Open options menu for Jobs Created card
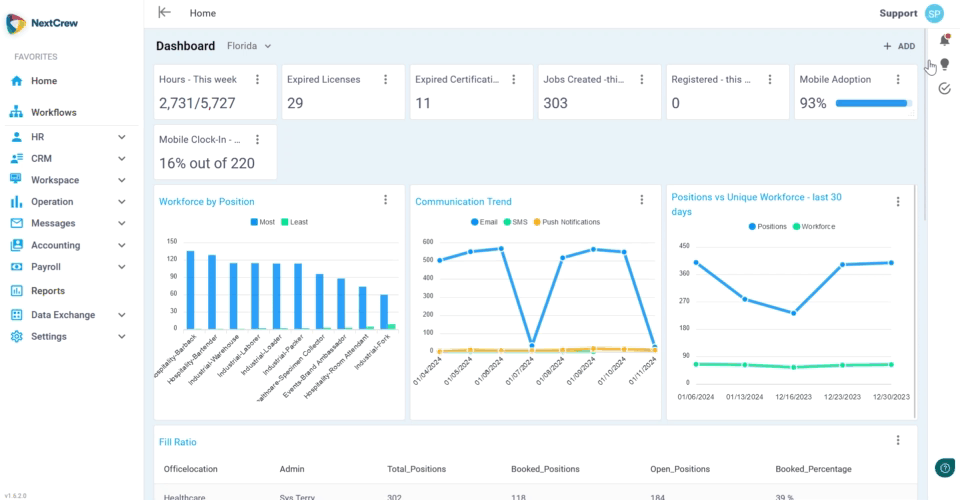960x500 pixels. point(642,80)
